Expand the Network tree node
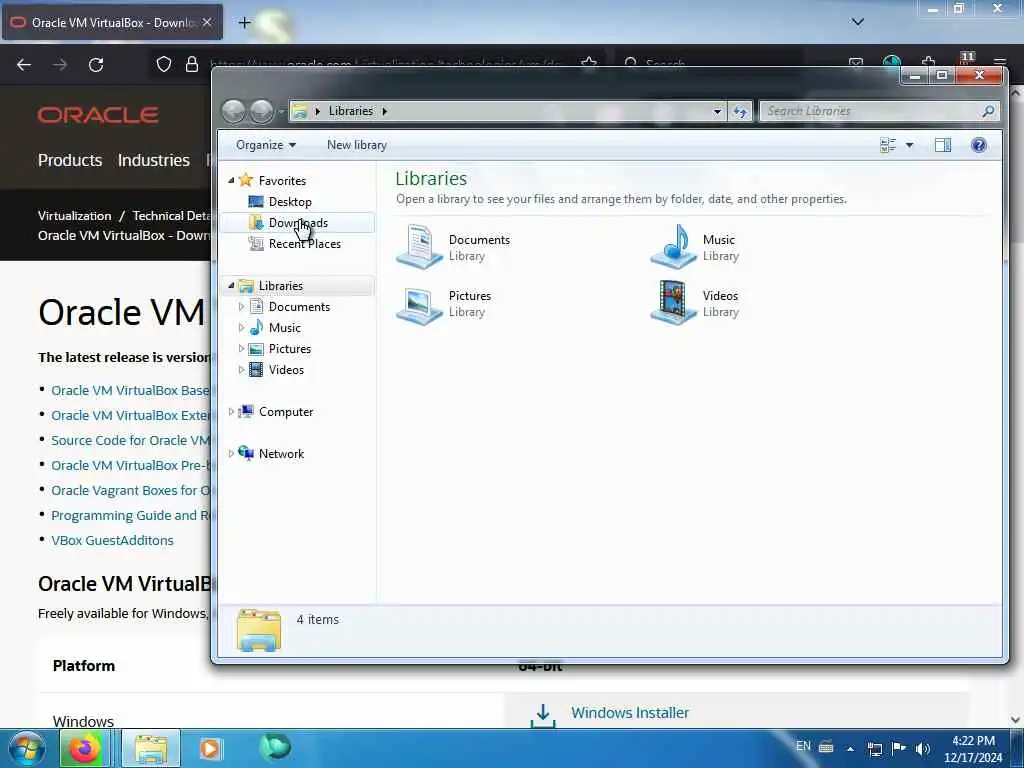1024x768 pixels. point(231,453)
